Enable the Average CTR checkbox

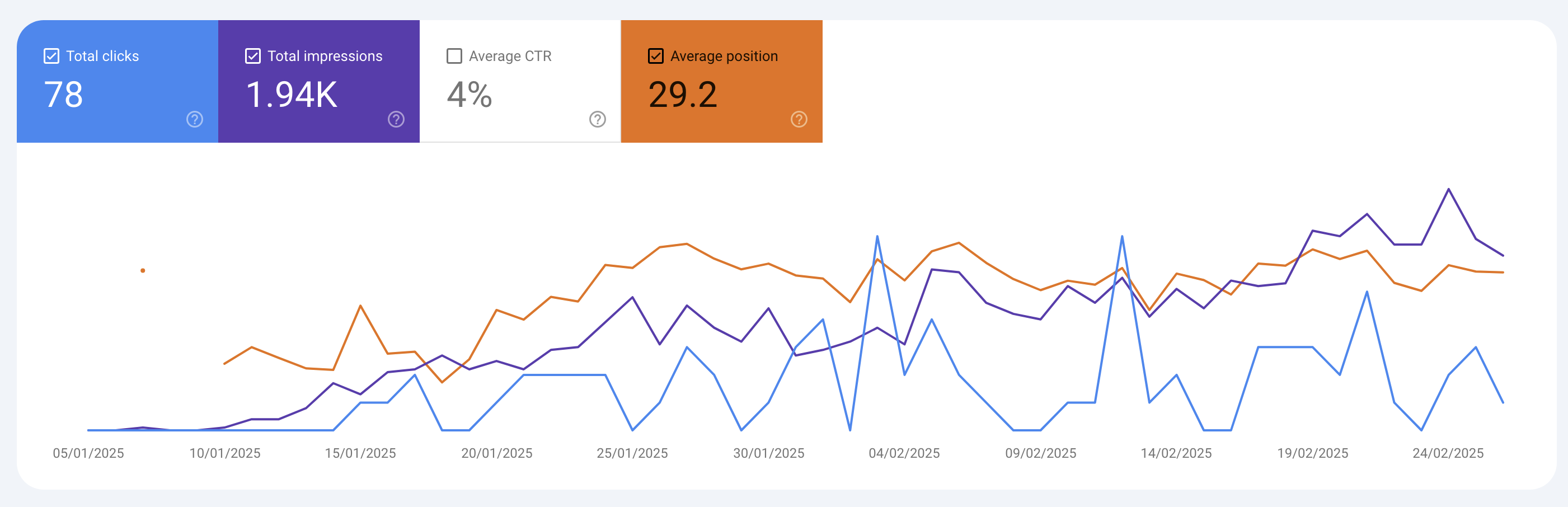click(454, 56)
